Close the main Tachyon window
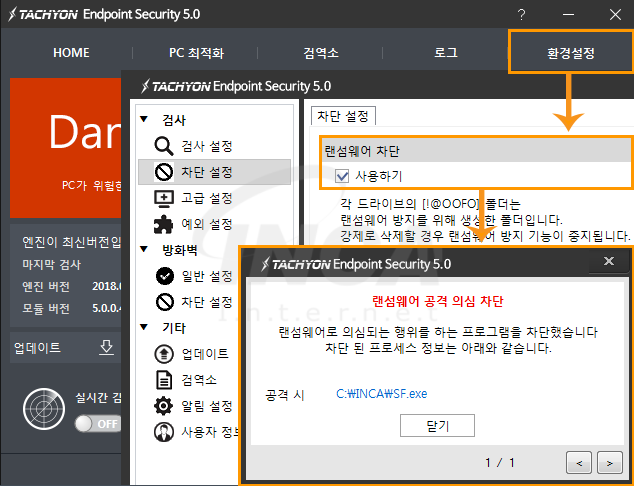 click(615, 15)
